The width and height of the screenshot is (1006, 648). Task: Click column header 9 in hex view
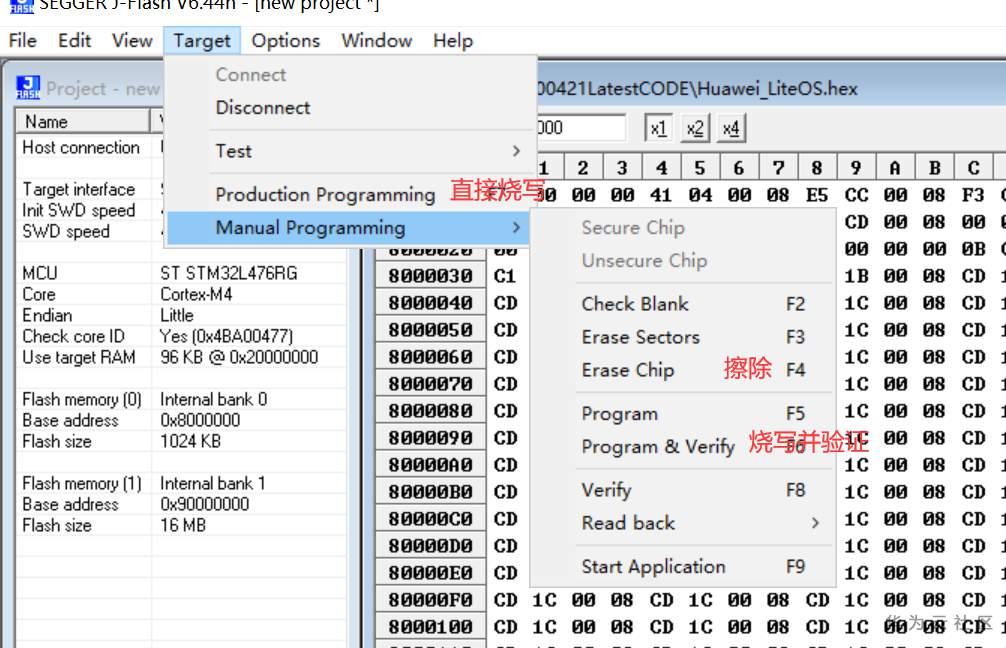tap(856, 167)
